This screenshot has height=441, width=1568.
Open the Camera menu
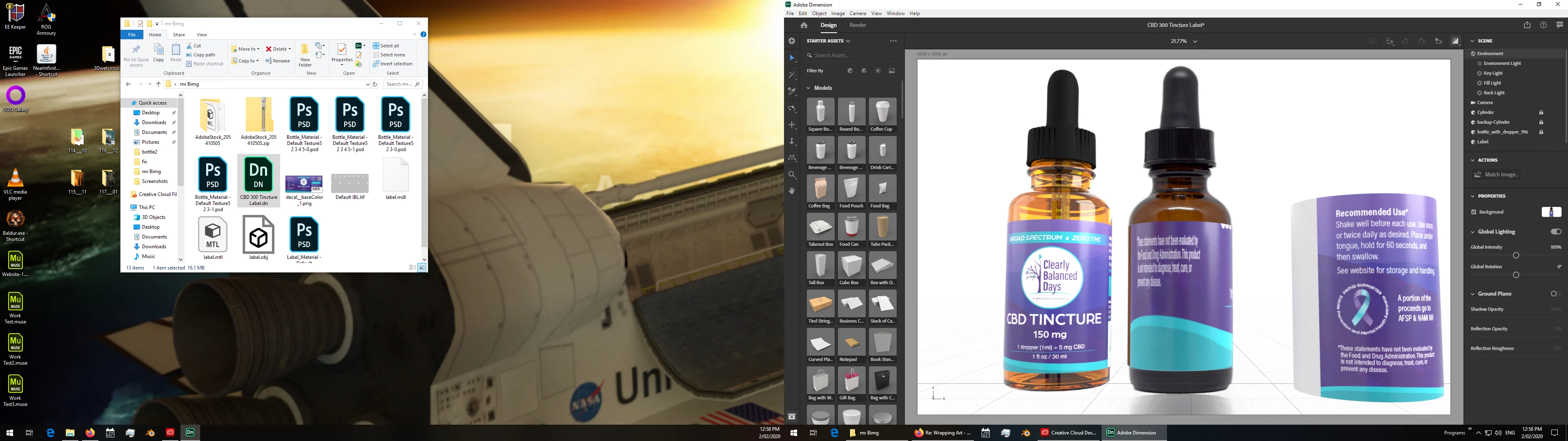tap(857, 13)
